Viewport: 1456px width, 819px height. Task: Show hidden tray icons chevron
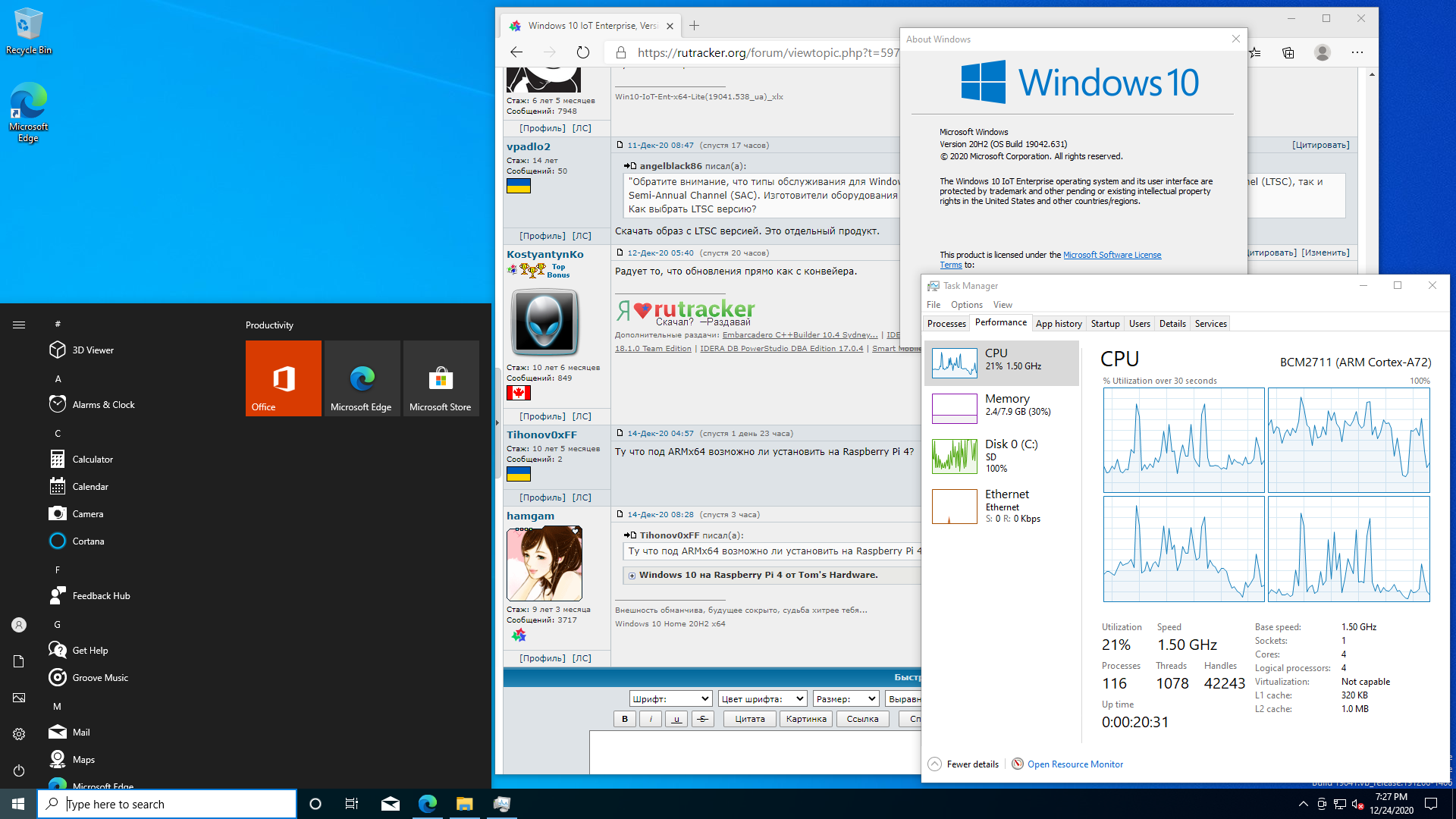click(x=1303, y=804)
